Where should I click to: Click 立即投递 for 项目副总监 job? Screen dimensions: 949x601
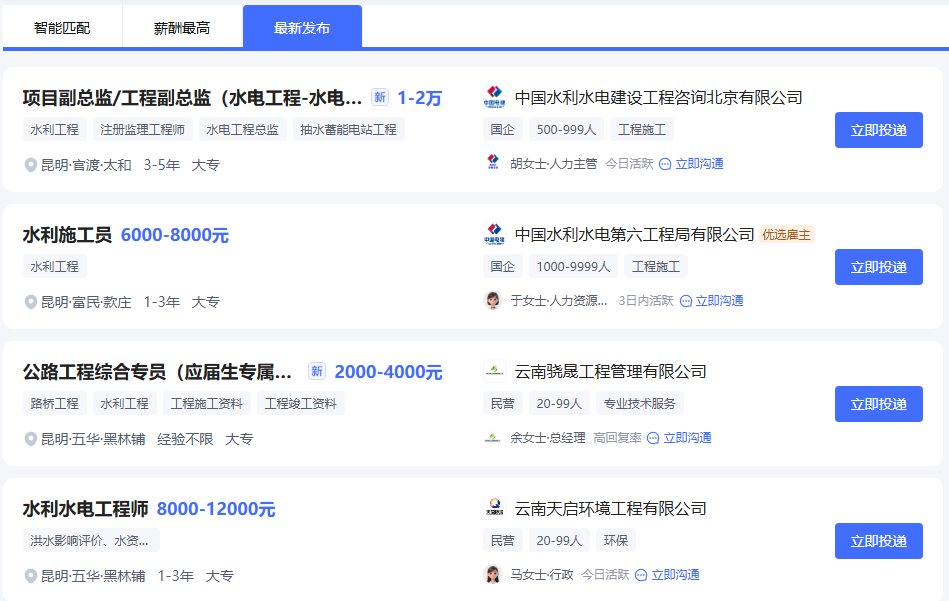(x=878, y=130)
